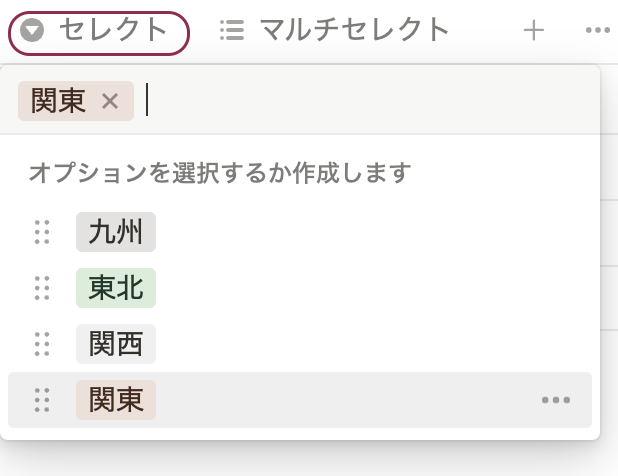This screenshot has width=618, height=476.
Task: Open the header three-dots more menu
Action: pos(598,30)
